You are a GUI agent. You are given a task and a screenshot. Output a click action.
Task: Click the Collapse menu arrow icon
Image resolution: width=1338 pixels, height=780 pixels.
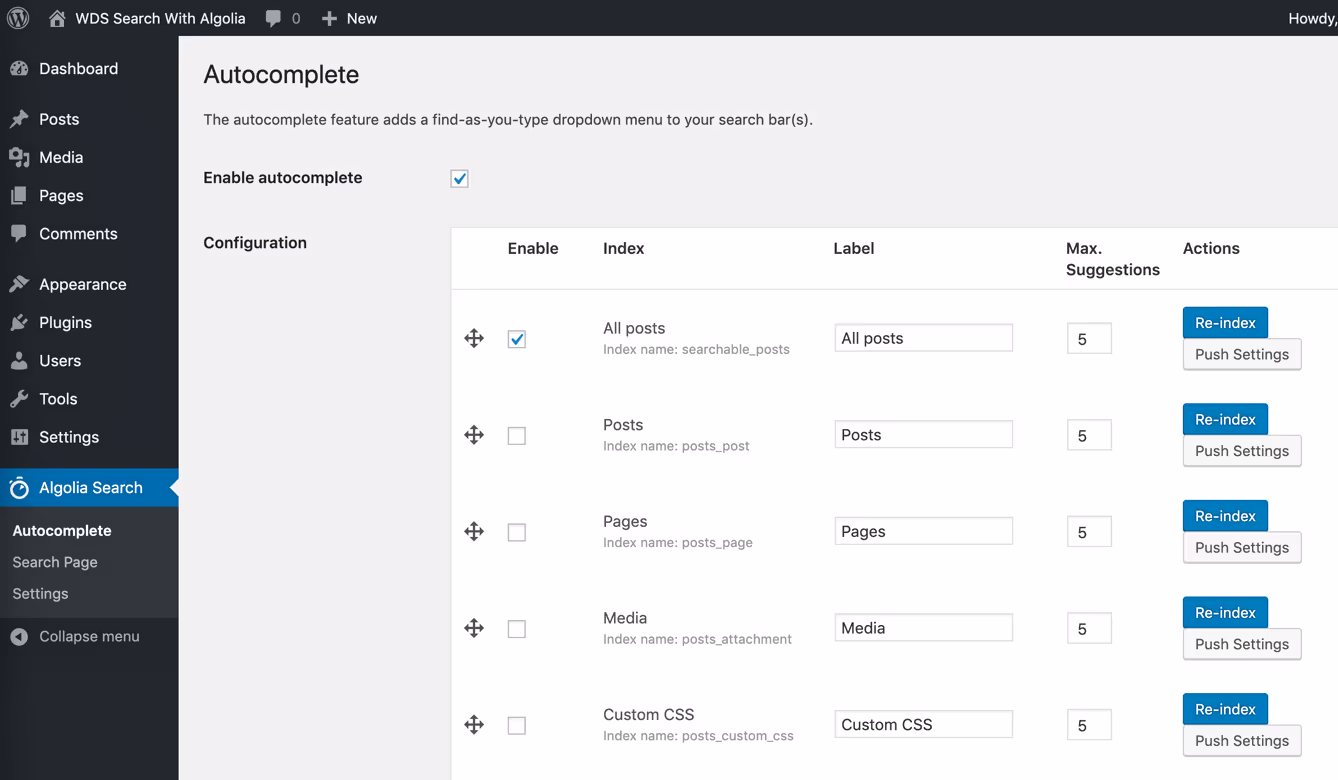(19, 637)
